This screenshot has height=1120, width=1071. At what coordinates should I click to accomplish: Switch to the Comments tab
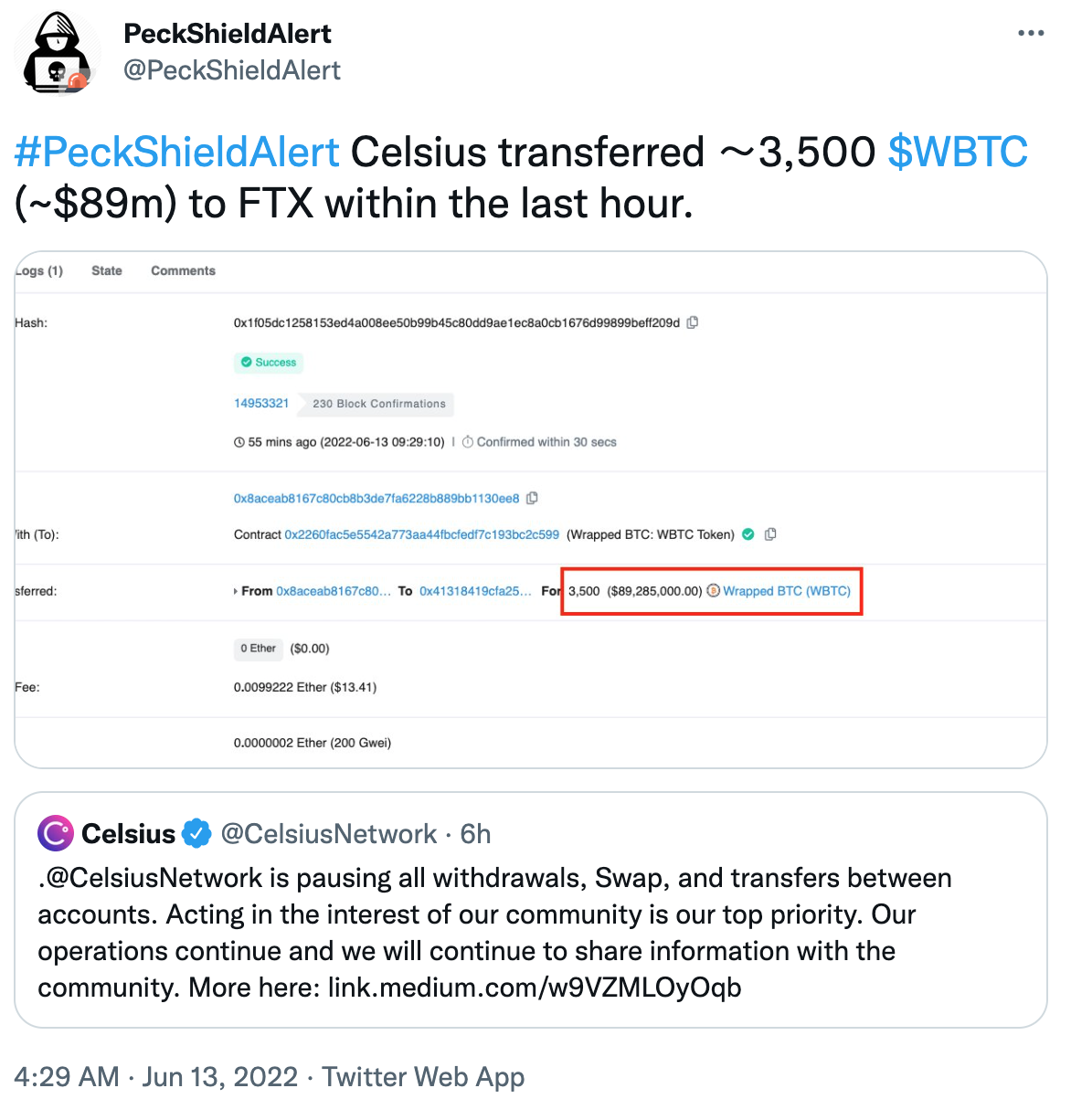[x=184, y=270]
